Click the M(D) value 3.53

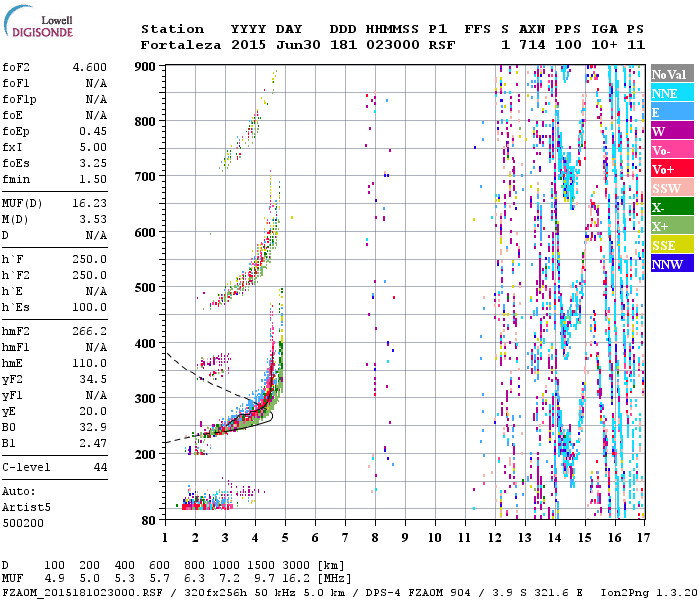93,219
